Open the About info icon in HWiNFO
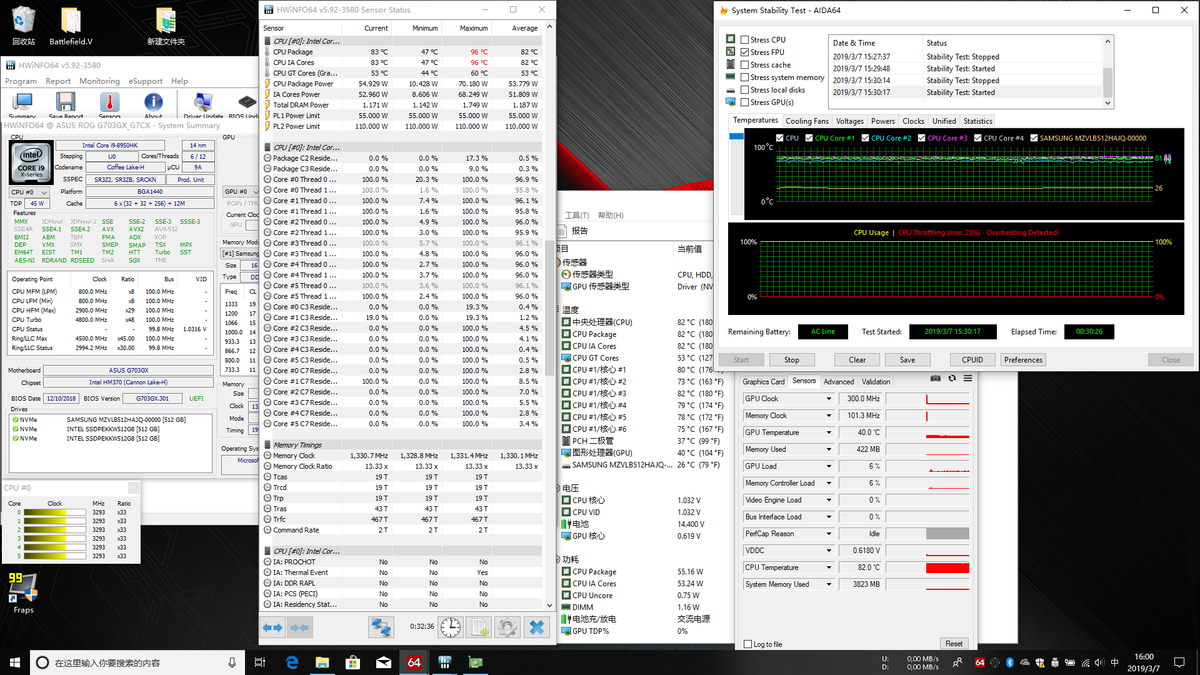1200x675 pixels. point(153,103)
